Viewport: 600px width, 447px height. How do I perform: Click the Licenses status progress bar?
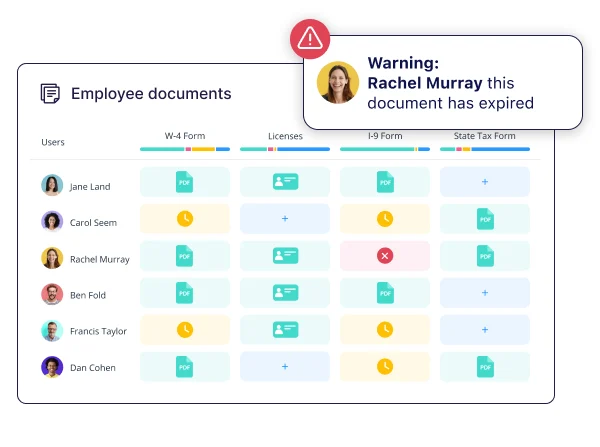285,149
